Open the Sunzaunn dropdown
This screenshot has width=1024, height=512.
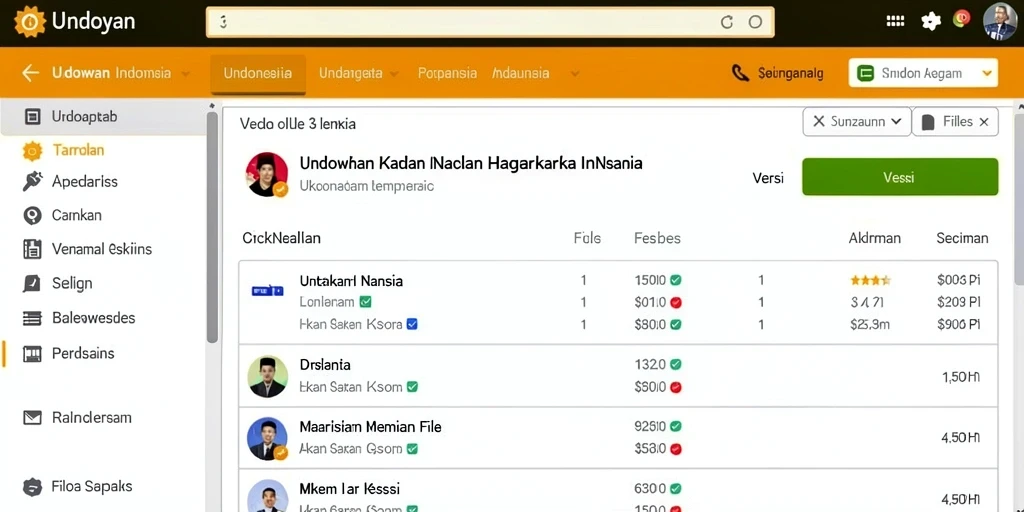857,121
